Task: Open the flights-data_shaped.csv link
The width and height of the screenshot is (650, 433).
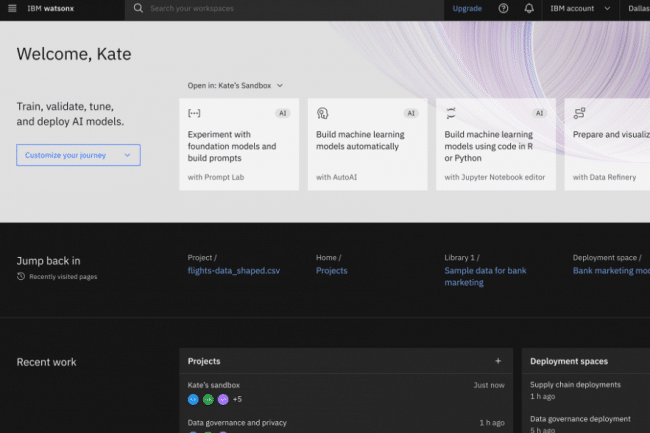Action: [233, 271]
